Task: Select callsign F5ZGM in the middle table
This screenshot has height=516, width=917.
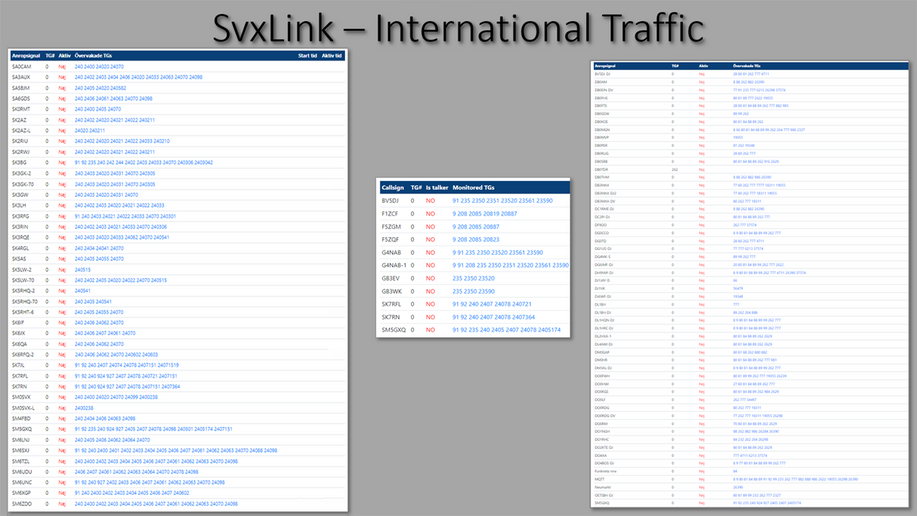Action: coord(391,226)
